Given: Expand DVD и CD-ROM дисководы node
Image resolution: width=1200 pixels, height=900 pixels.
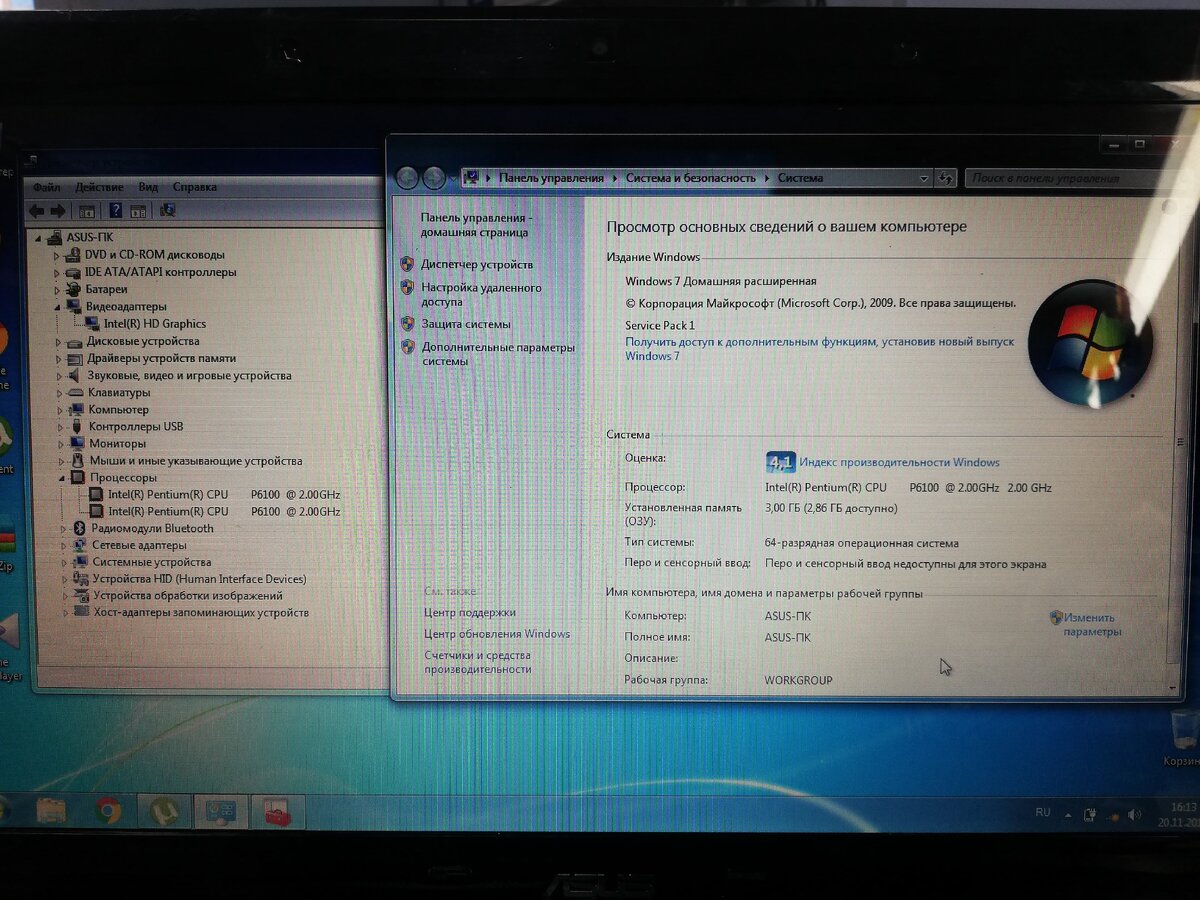Looking at the screenshot, I should 57,256.
